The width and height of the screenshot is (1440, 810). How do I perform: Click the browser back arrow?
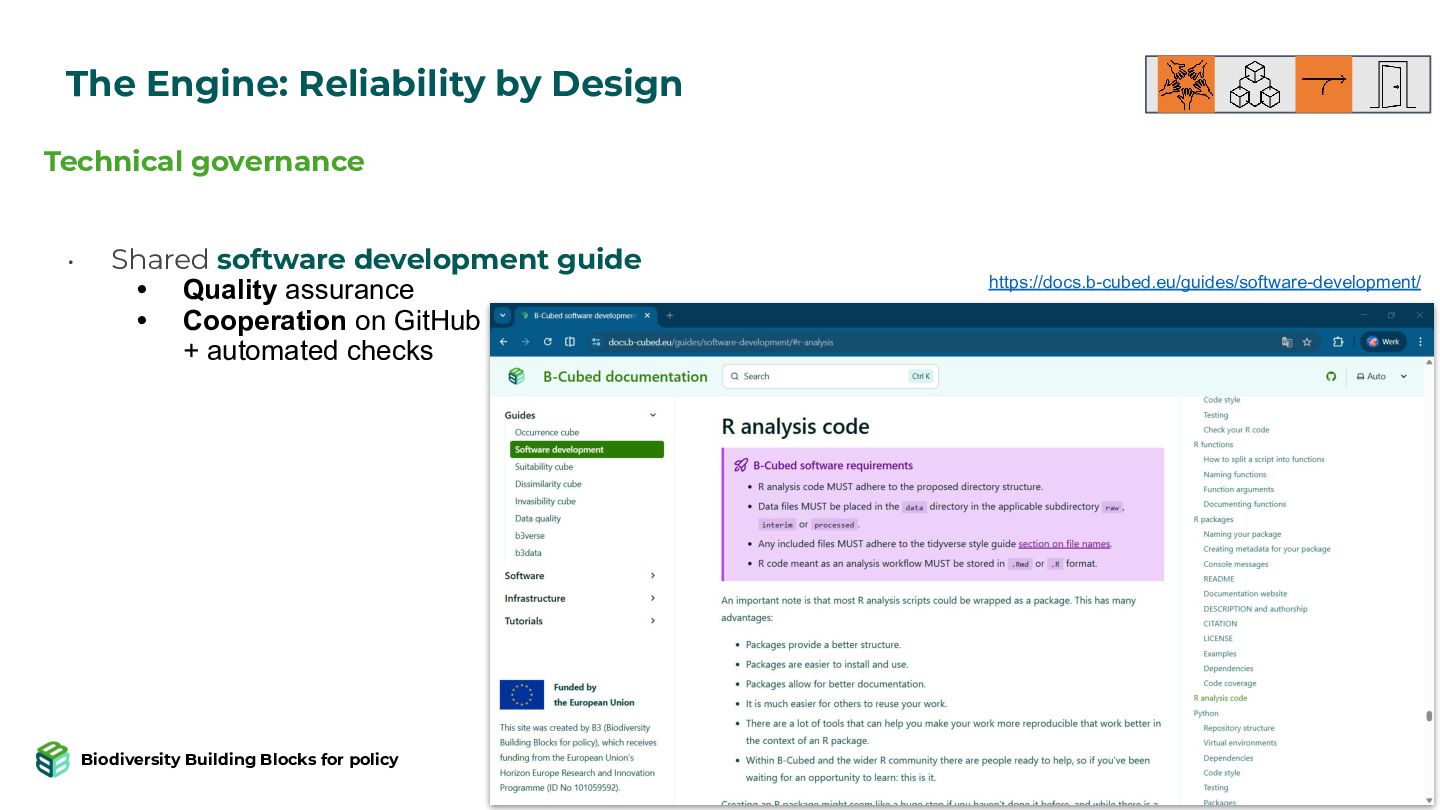pyautogui.click(x=503, y=342)
